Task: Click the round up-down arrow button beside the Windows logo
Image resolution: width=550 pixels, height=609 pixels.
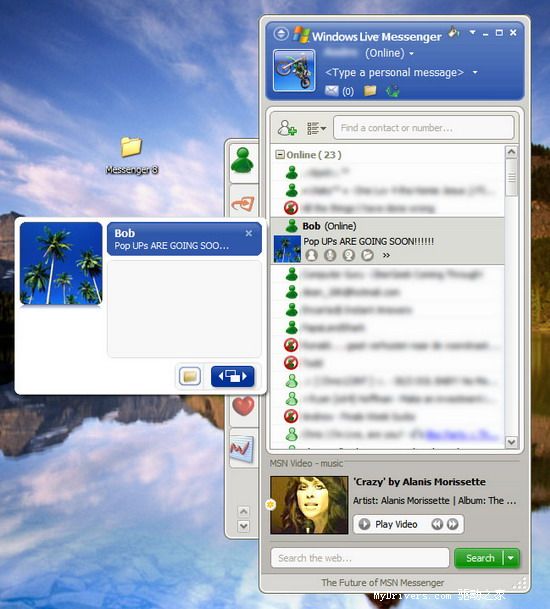Action: click(x=281, y=34)
